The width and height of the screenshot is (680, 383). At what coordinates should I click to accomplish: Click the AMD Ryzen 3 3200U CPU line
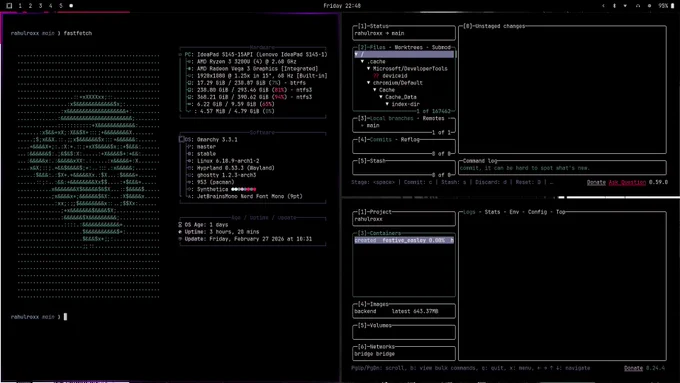point(247,62)
